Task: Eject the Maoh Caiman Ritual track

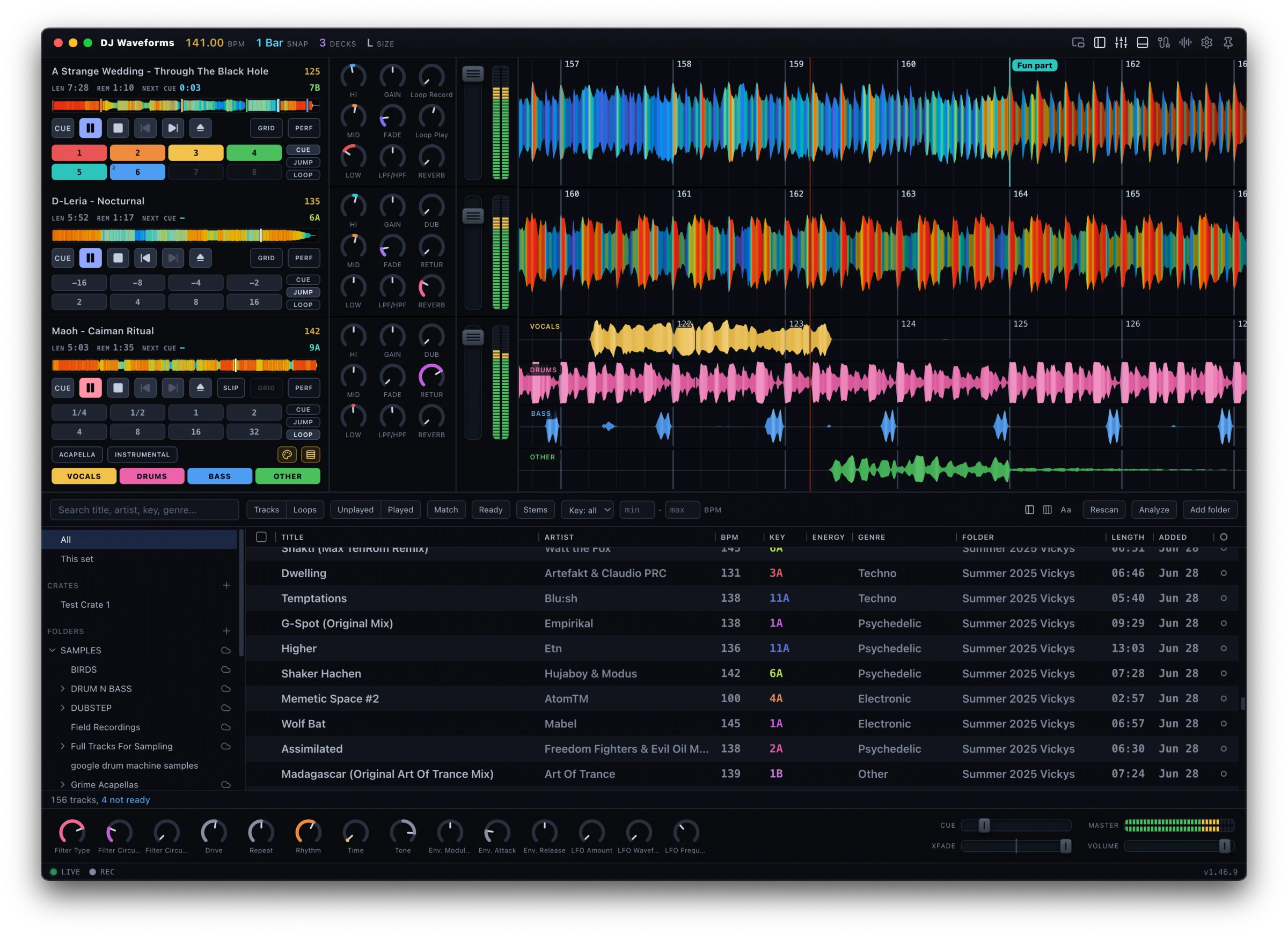Action: click(x=200, y=388)
